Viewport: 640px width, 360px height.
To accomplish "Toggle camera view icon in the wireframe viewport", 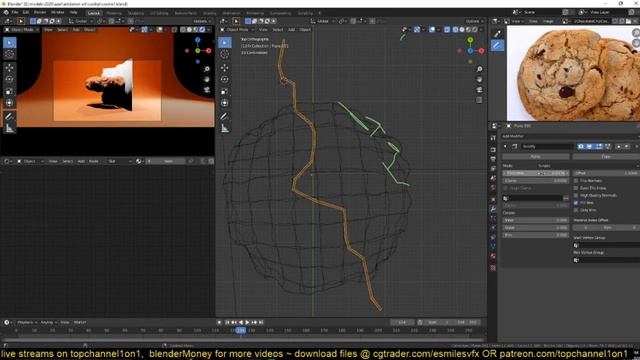I will pos(479,89).
